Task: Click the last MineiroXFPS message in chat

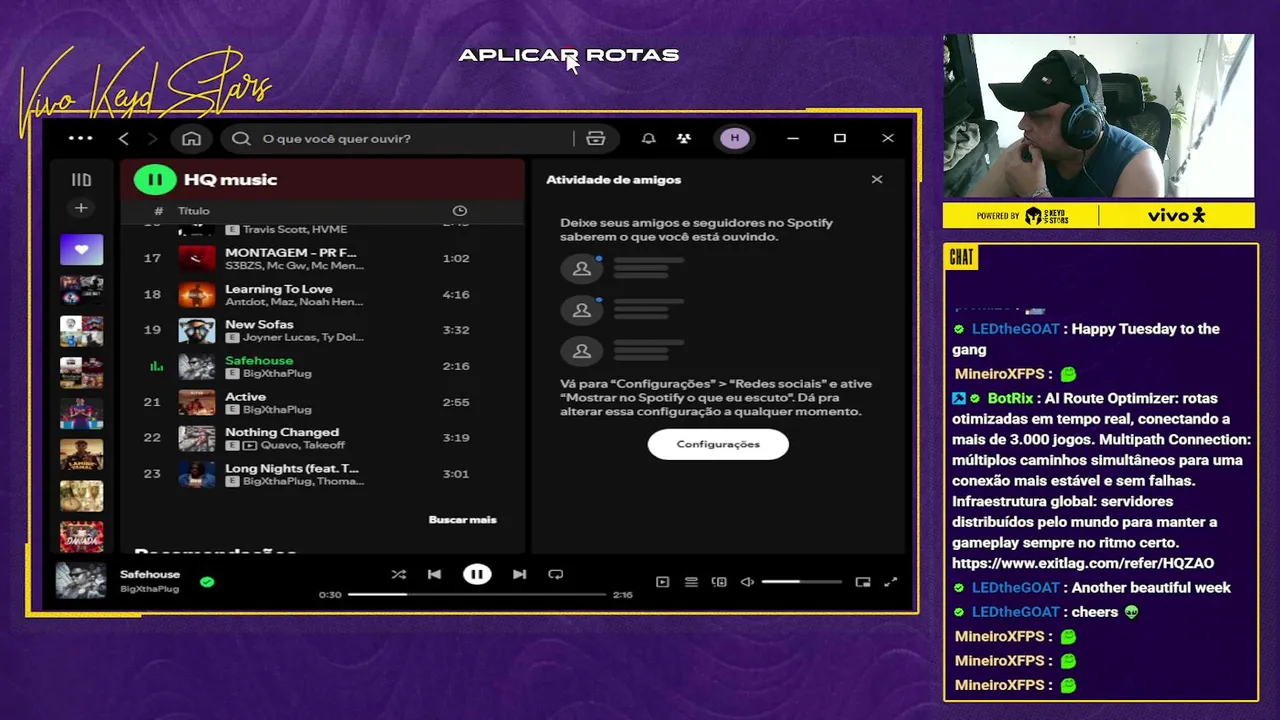Action: [x=1015, y=685]
